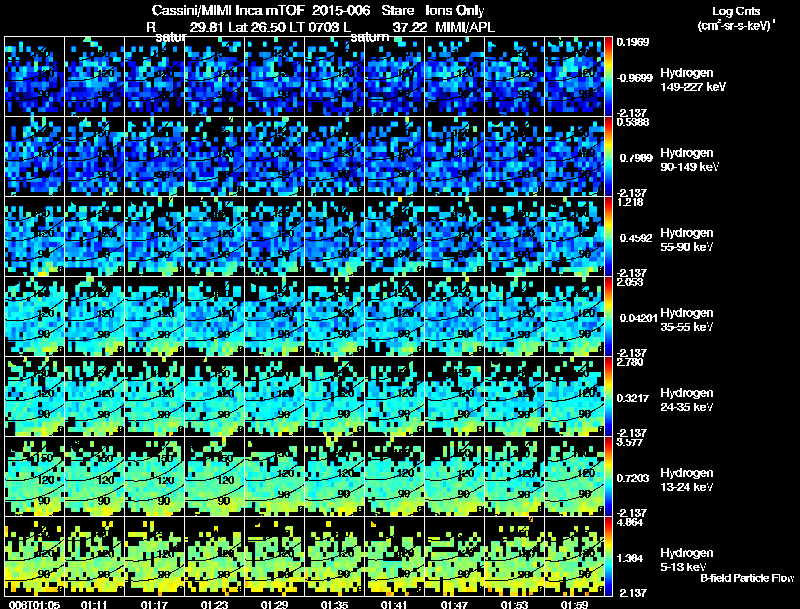This screenshot has height=609, width=800.
Task: Click the '01:59' time label on the bottom axis
Action: pos(574,605)
